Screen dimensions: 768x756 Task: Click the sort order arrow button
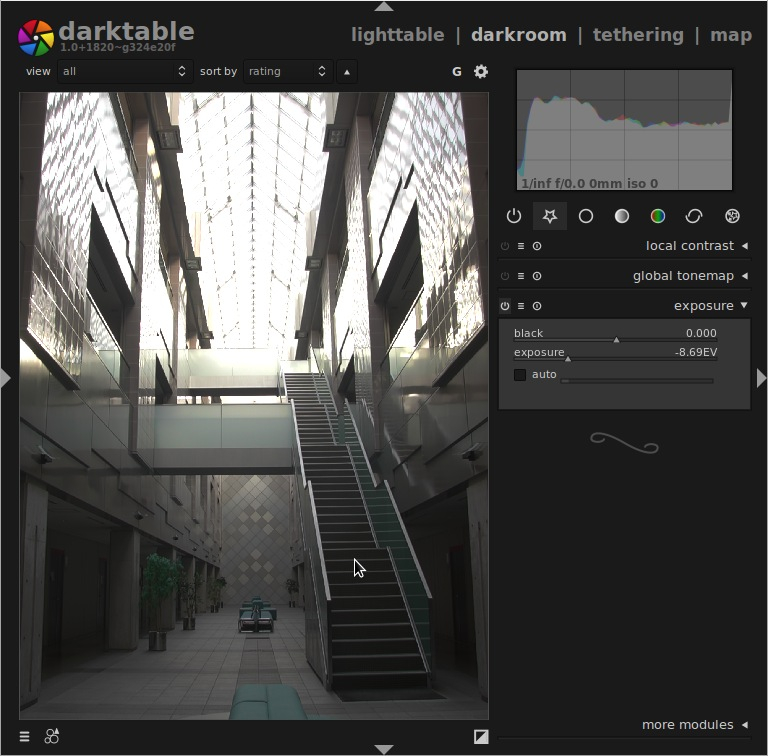point(347,72)
